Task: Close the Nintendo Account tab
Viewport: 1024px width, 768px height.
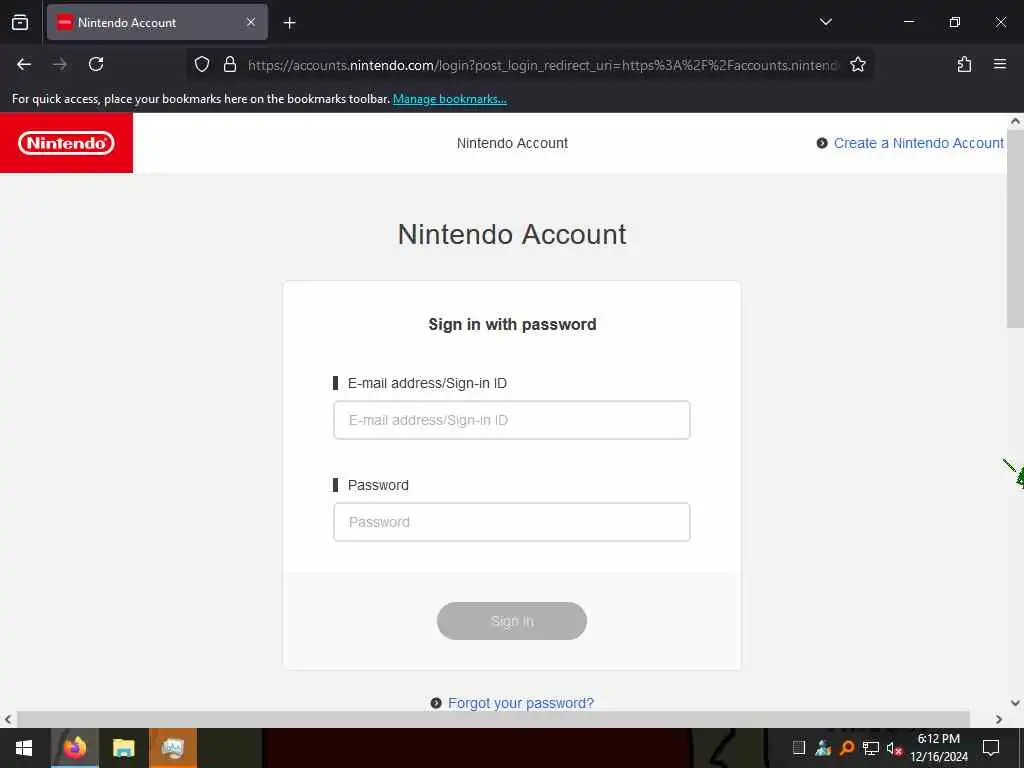Action: pos(251,22)
